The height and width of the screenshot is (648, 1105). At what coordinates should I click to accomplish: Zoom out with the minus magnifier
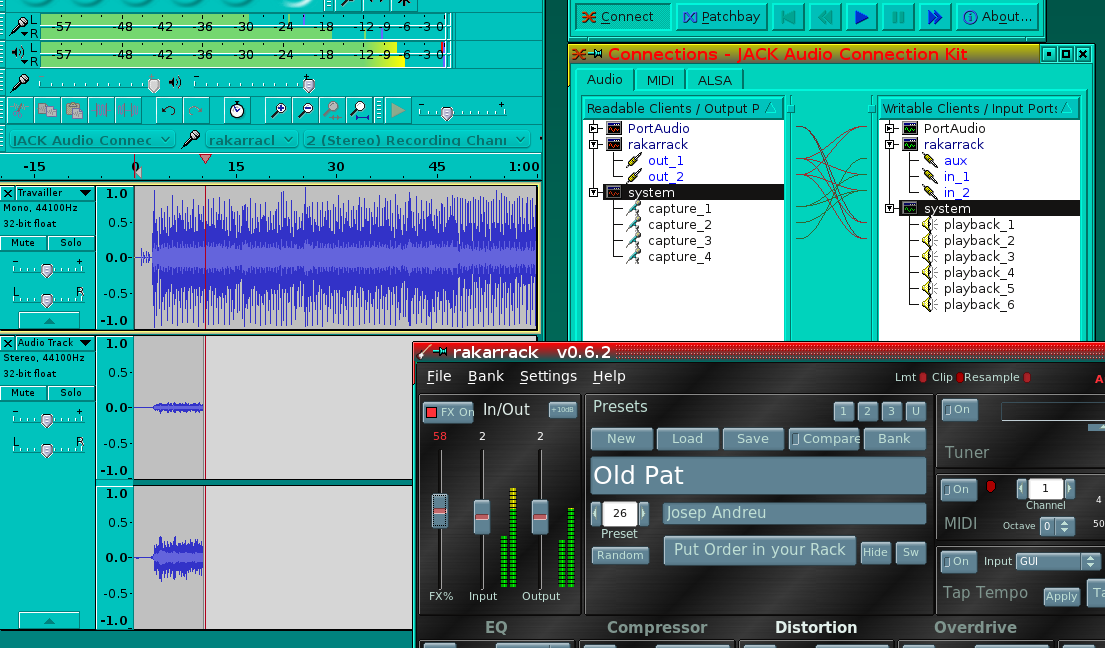pyautogui.click(x=306, y=111)
